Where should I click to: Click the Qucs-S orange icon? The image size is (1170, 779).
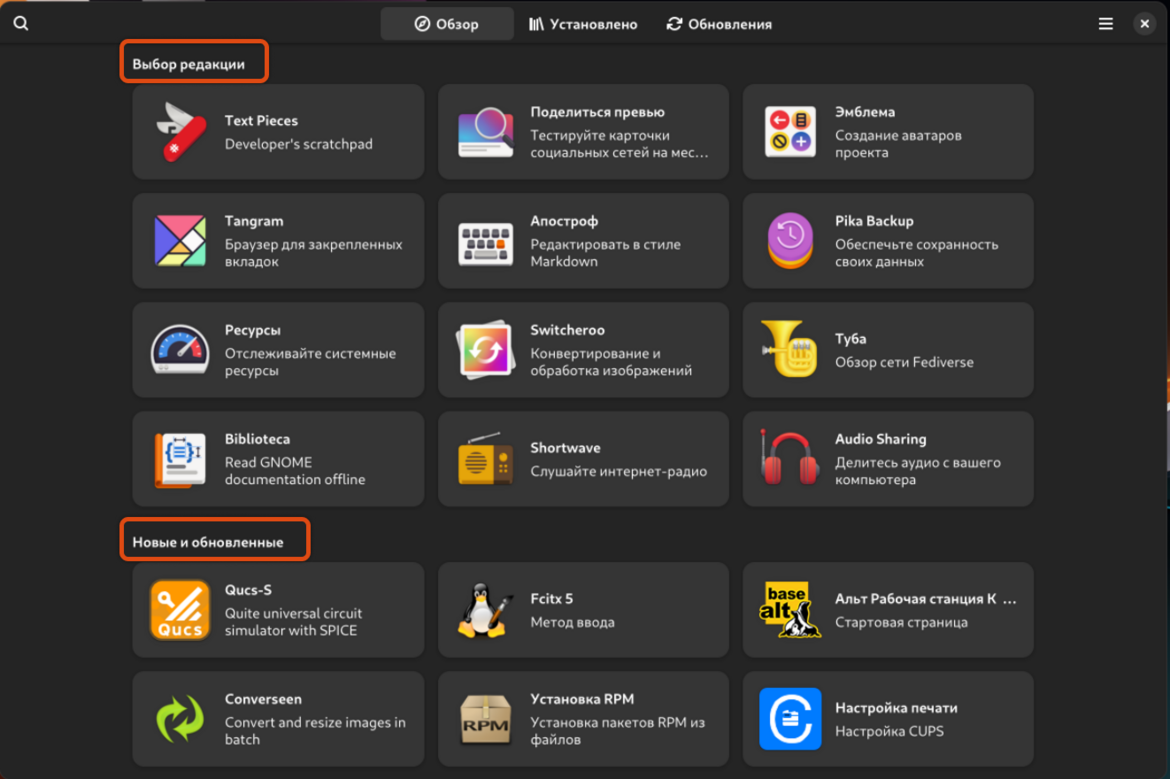click(x=180, y=610)
